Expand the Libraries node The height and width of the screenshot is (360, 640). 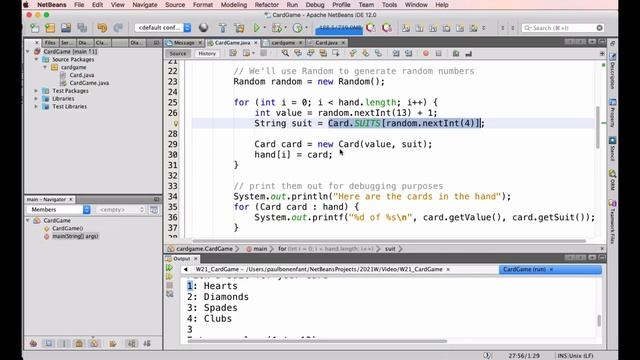pos(36,99)
